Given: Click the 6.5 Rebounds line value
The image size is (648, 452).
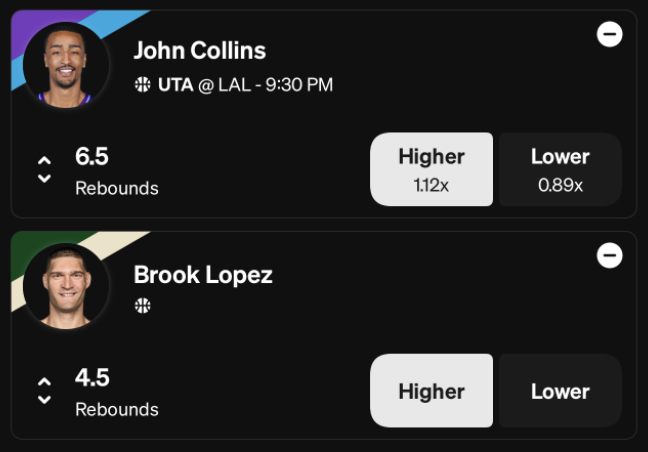Looking at the screenshot, I should [92, 156].
